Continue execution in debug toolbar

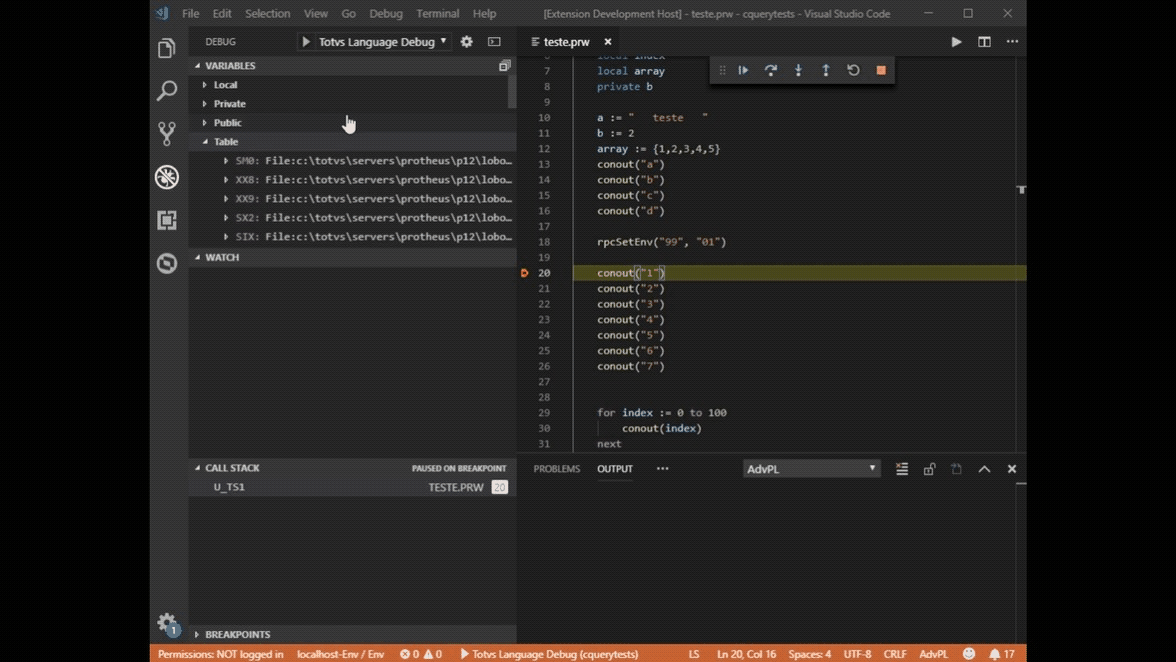pos(743,70)
